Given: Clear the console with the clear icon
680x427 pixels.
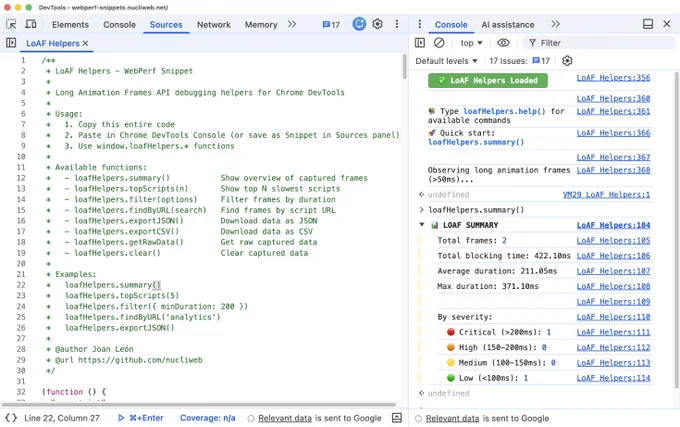Looking at the screenshot, I should [x=439, y=42].
